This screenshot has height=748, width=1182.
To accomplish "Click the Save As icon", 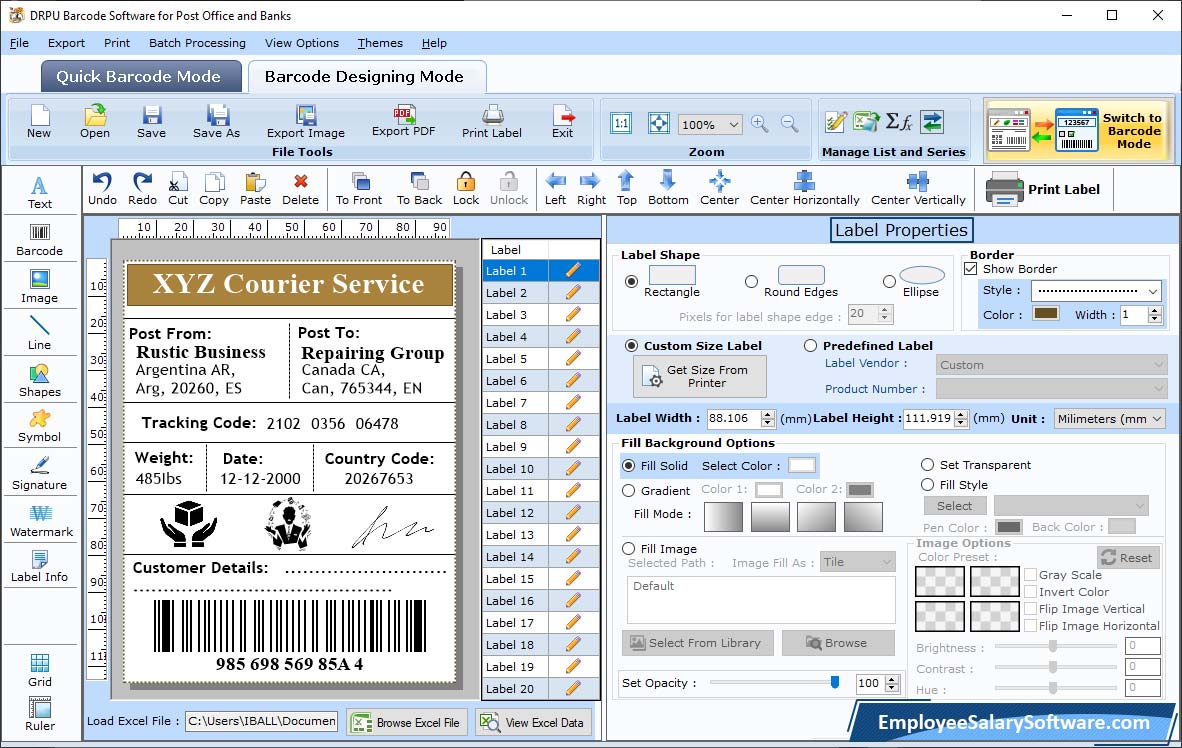I will [x=216, y=122].
